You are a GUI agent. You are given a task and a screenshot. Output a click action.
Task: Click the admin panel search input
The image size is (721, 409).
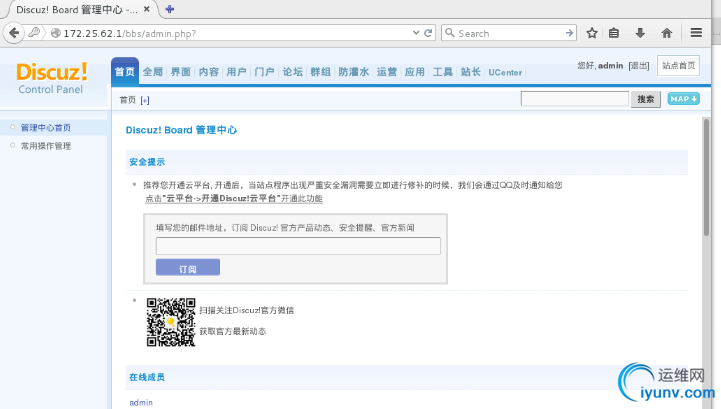[574, 98]
